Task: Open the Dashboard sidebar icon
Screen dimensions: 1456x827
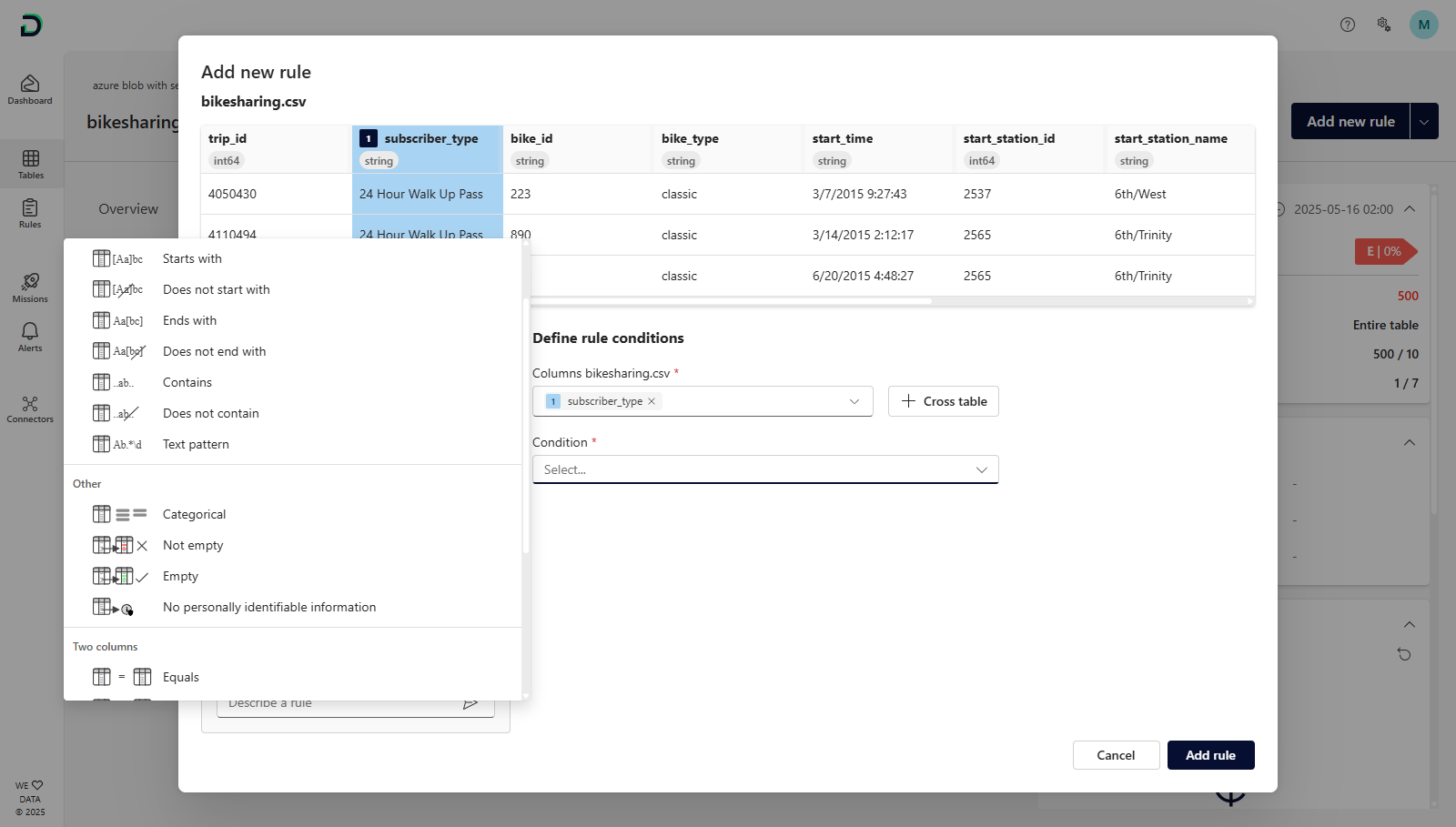Action: 30,89
